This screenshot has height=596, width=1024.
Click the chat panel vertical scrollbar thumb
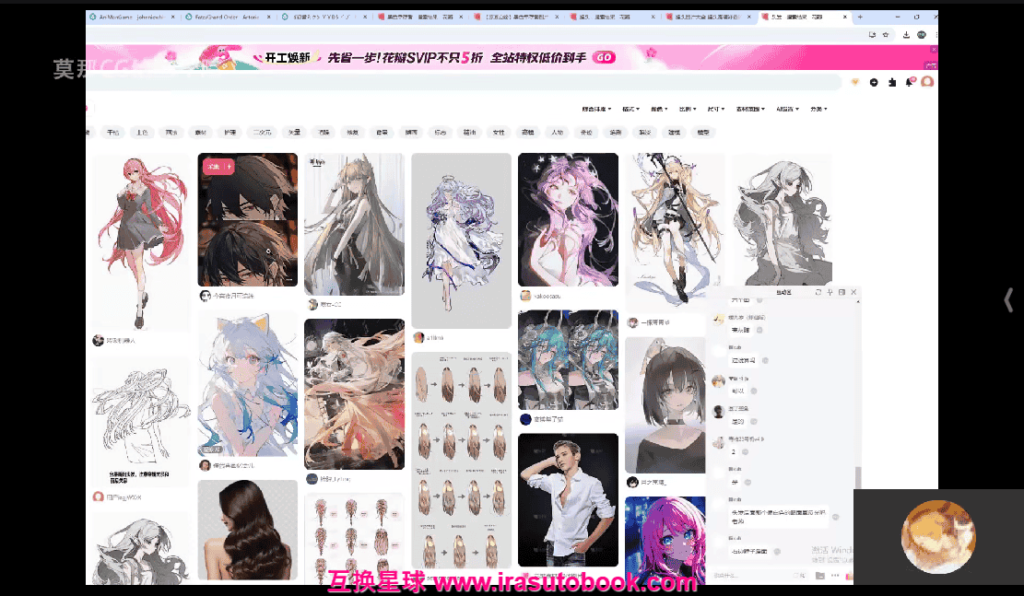(857, 477)
